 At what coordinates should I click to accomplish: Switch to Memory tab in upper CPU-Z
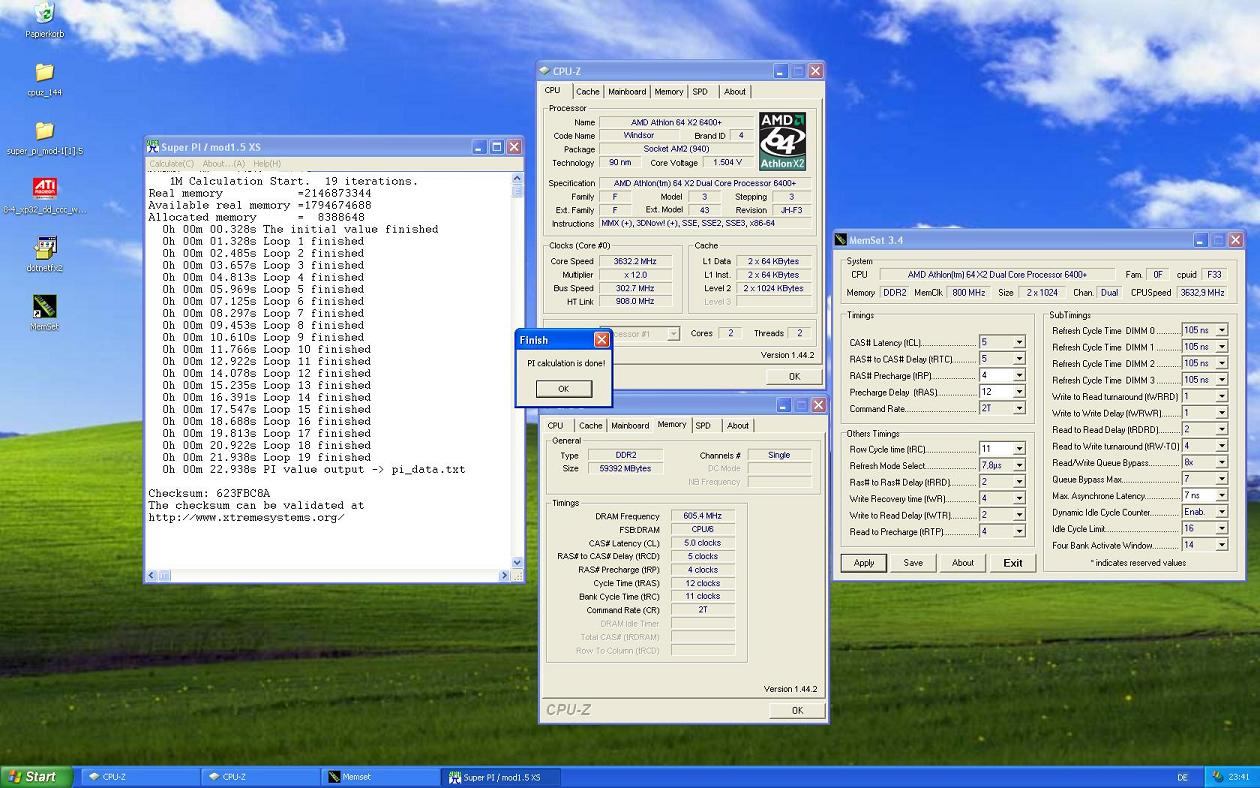[669, 92]
